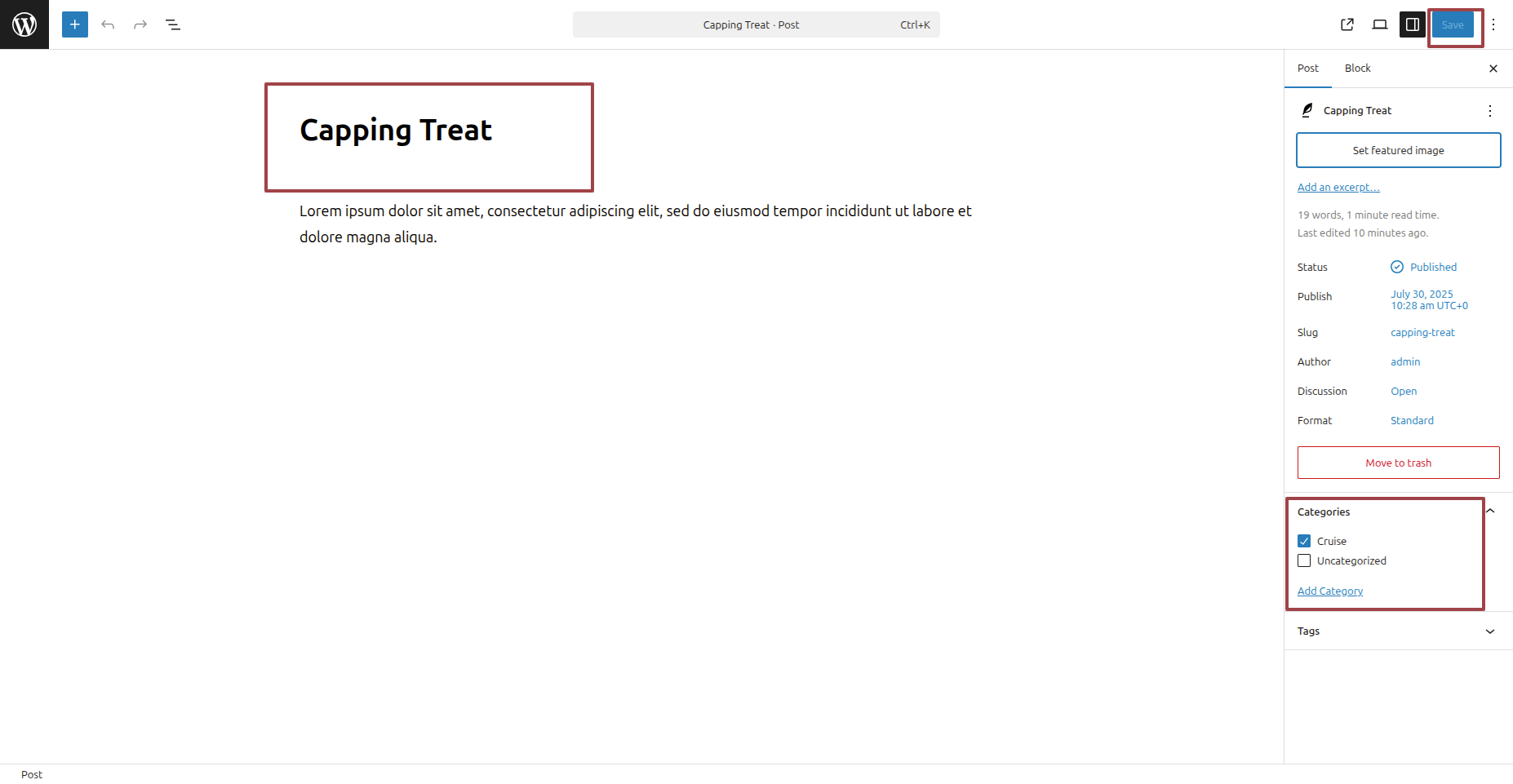Click into the Capping Treat title field
The width and height of the screenshot is (1513, 784).
click(x=396, y=131)
